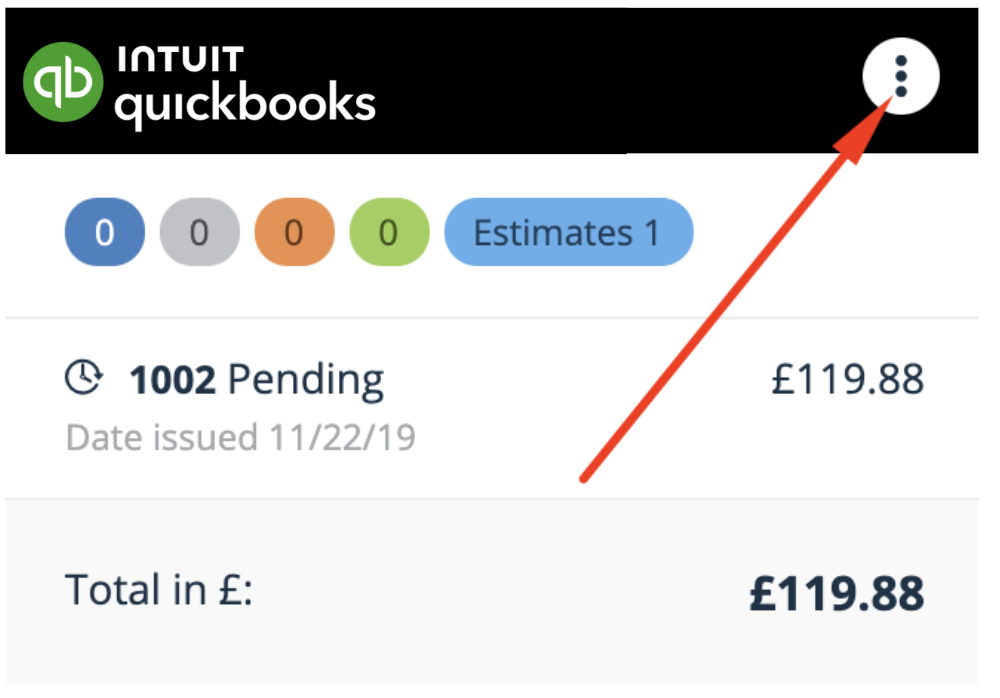Click the Date issued 11/22/19 text
Viewport: 1000px width, 698px height.
pos(240,438)
